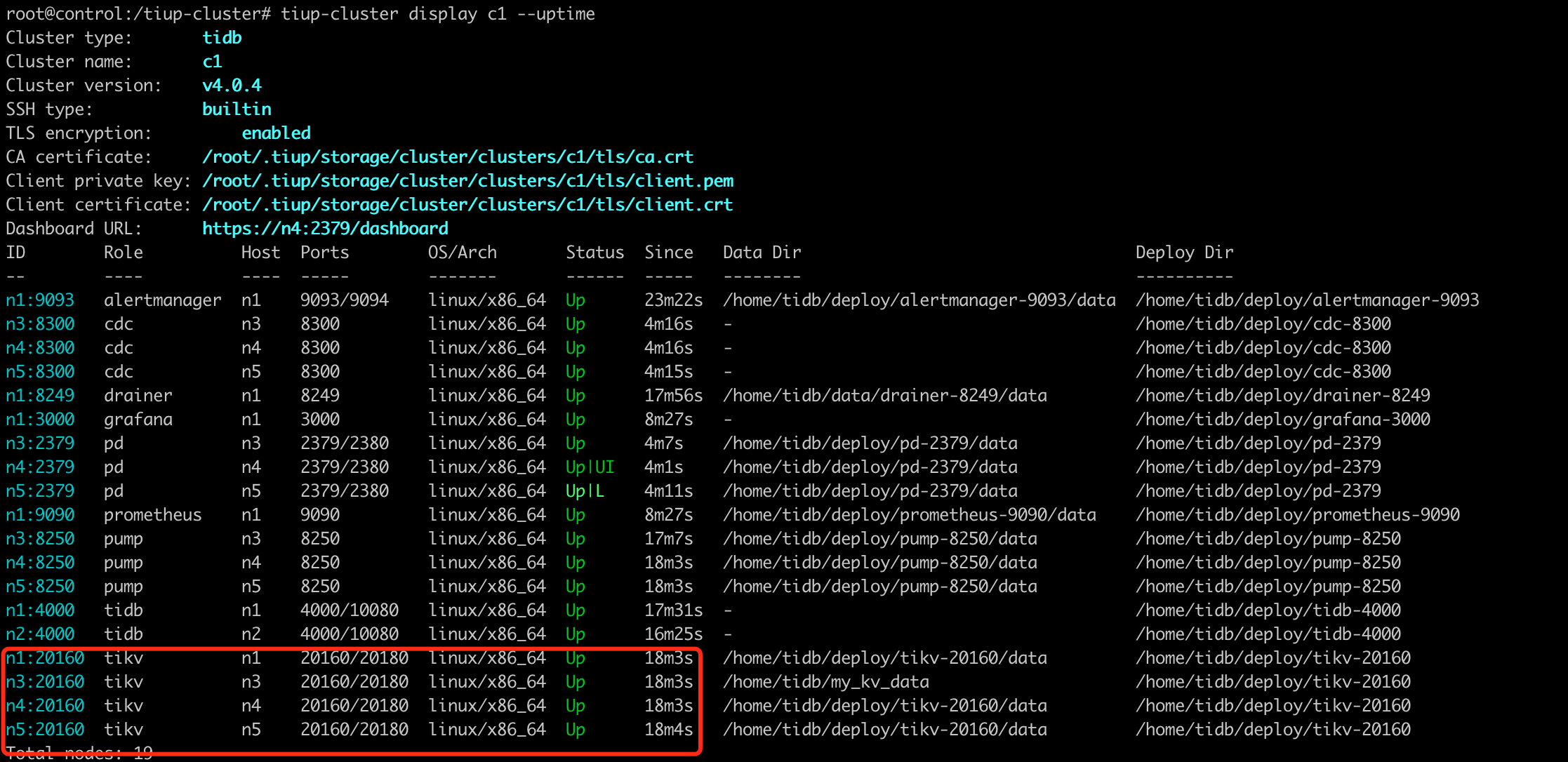Screen dimensions: 1568x762
Task: Click the prometheus role cell
Action: point(153,515)
